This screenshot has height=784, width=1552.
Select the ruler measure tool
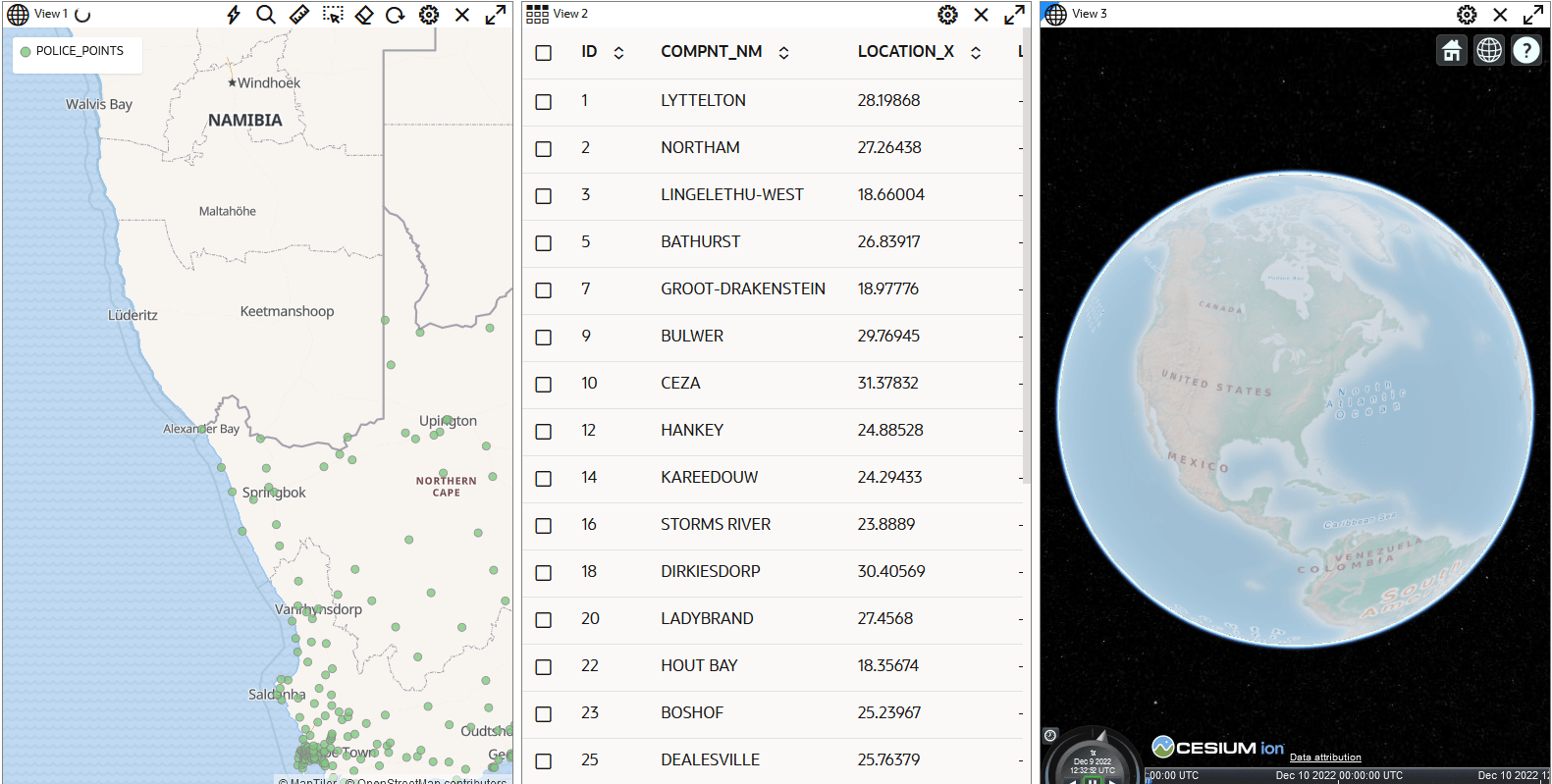299,15
